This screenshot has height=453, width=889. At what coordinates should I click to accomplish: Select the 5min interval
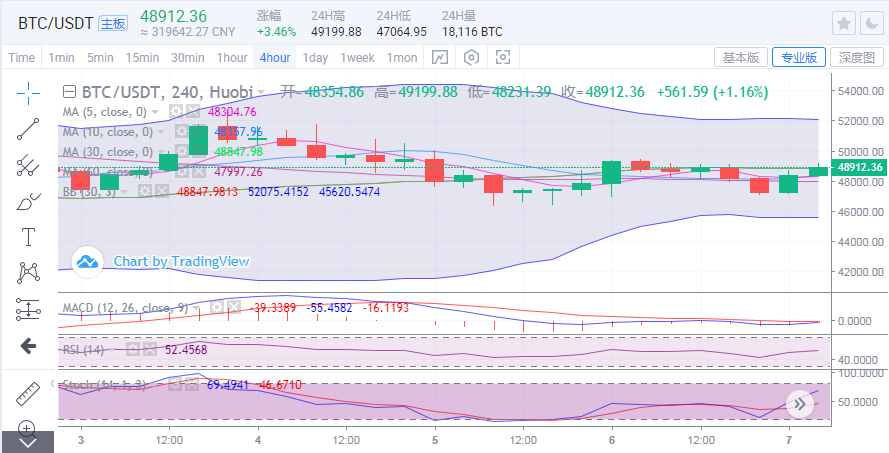point(100,57)
